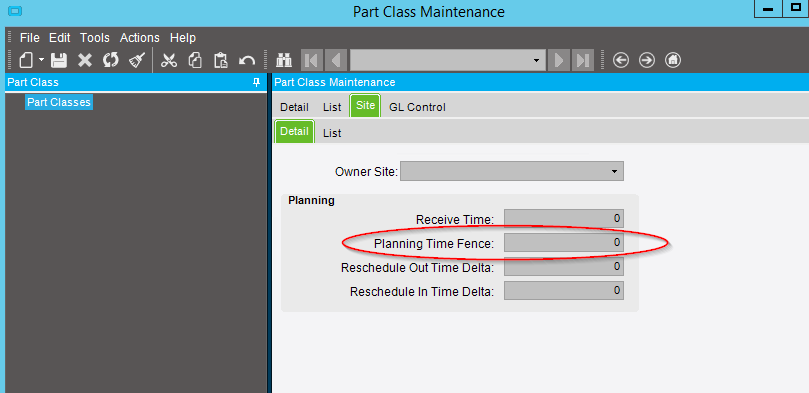
Task: Switch to the GL Control tab
Action: click(417, 107)
